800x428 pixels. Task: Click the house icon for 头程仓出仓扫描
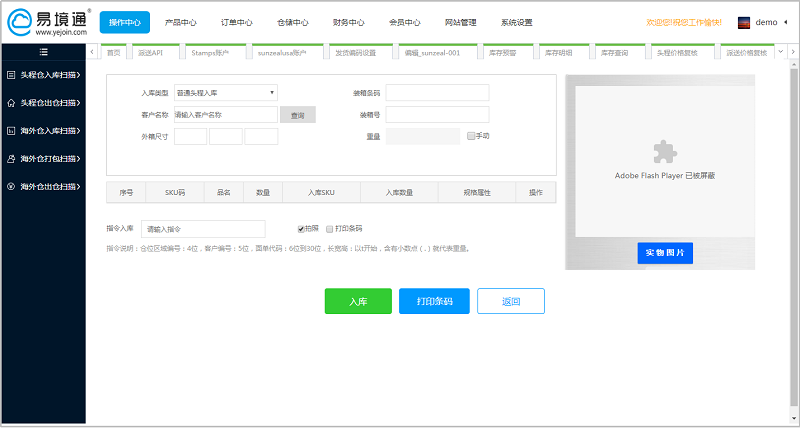11,102
